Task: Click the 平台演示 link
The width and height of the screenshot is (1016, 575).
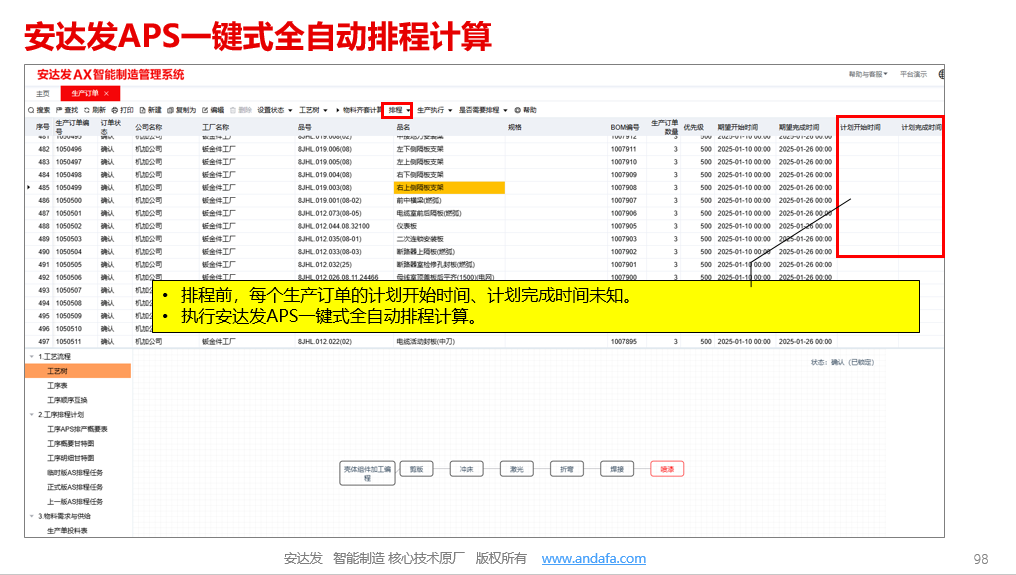Action: point(913,75)
